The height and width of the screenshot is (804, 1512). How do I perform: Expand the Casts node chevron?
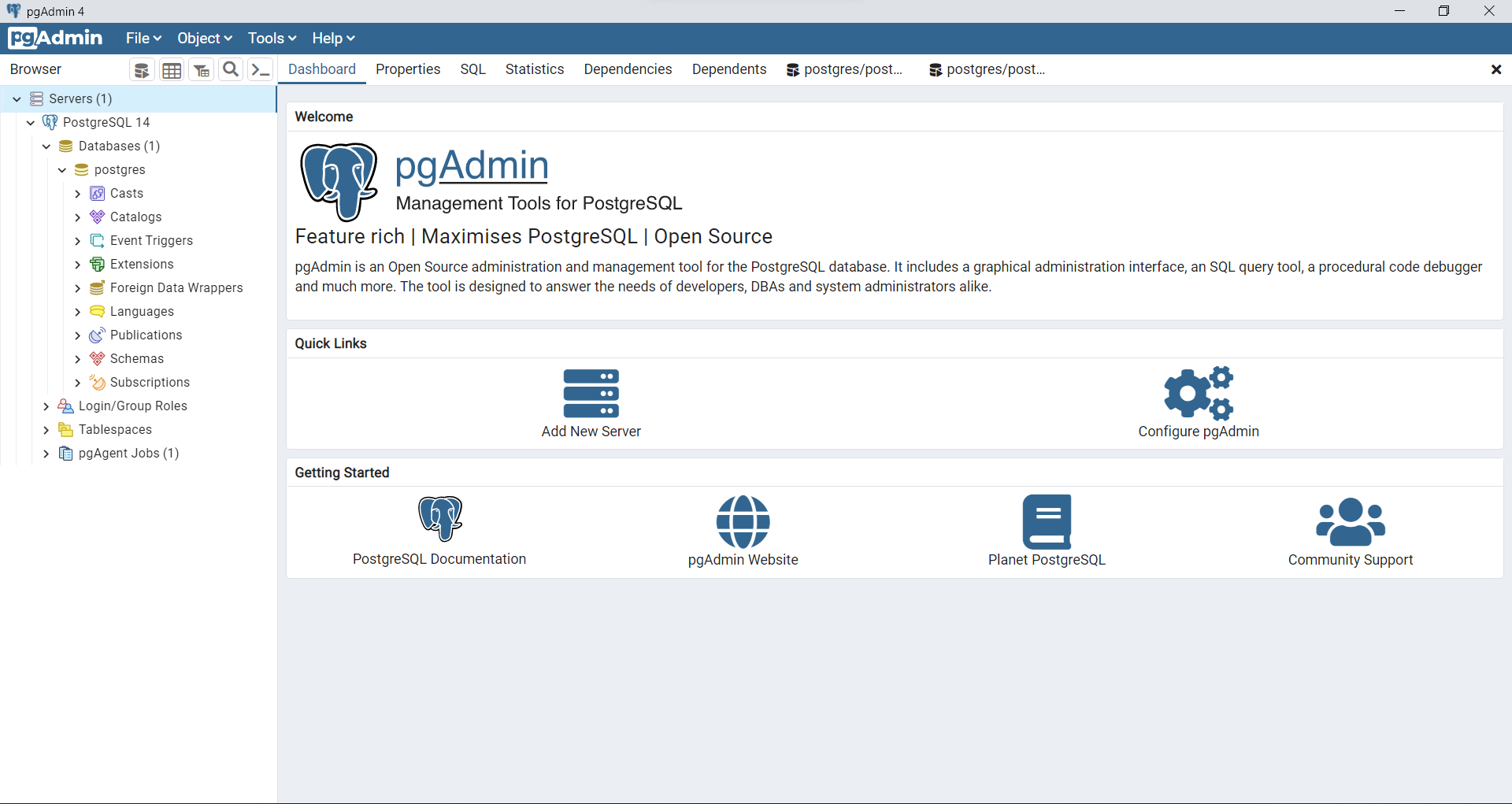tap(77, 194)
